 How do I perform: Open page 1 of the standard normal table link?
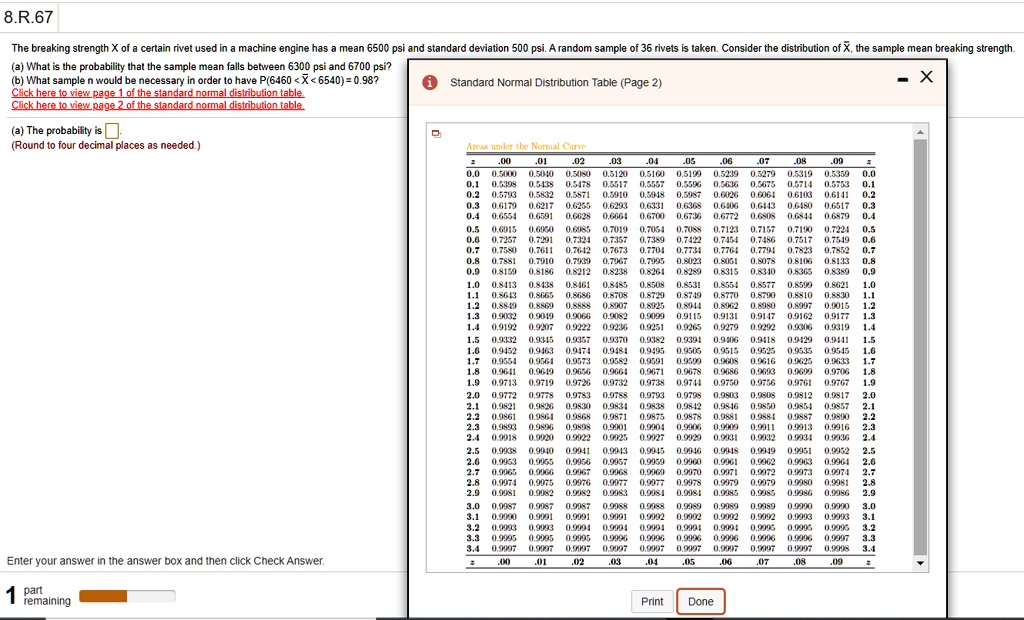point(157,93)
